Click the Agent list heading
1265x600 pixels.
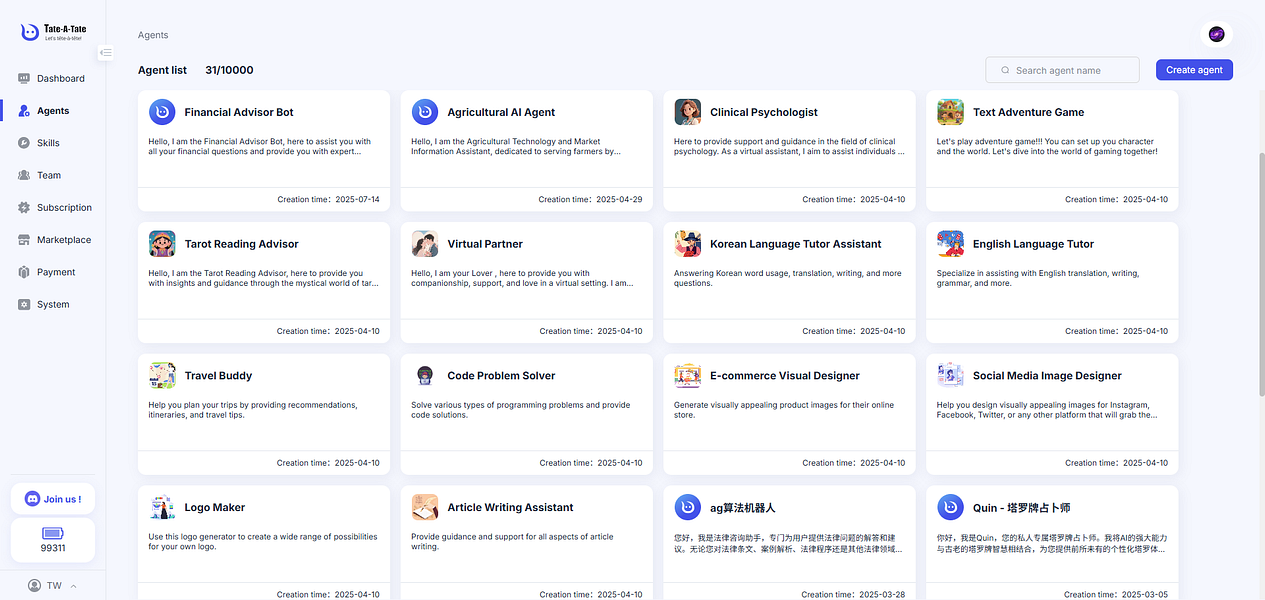pos(162,70)
